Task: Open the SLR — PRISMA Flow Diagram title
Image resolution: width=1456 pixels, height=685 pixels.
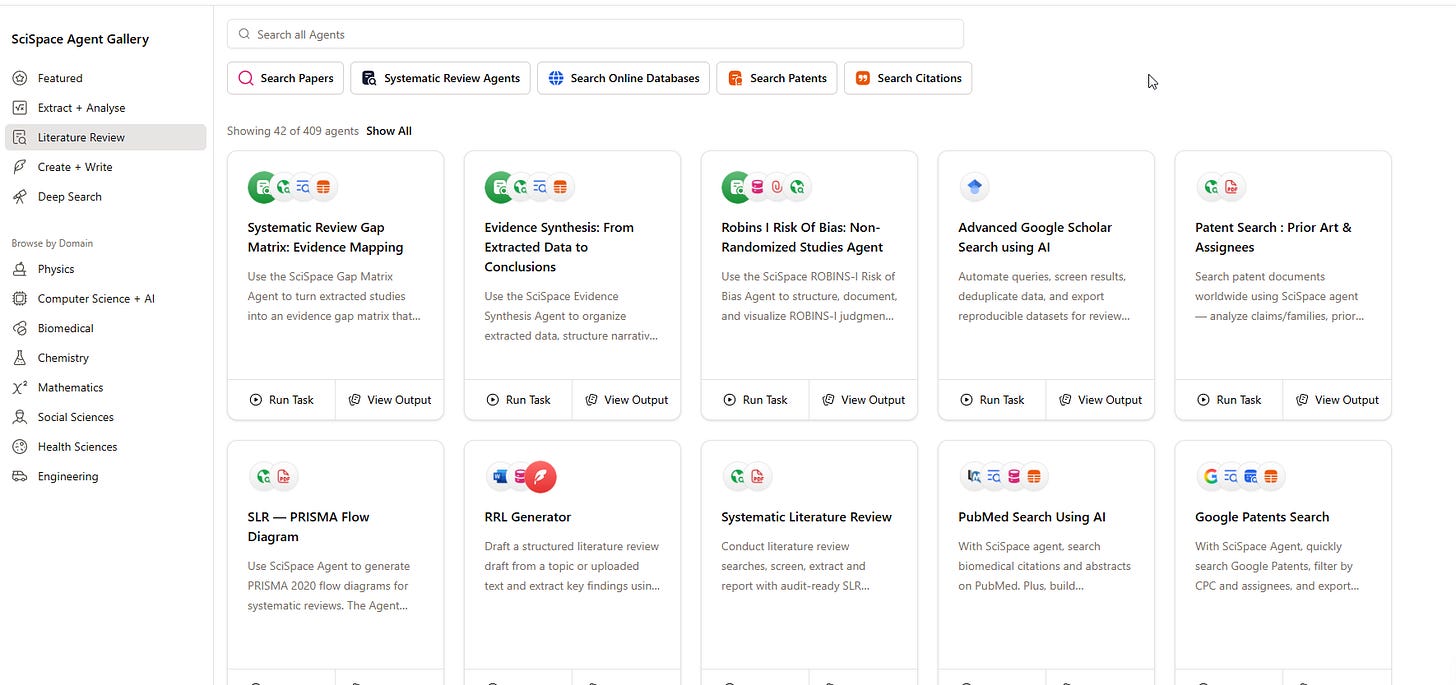Action: [309, 527]
